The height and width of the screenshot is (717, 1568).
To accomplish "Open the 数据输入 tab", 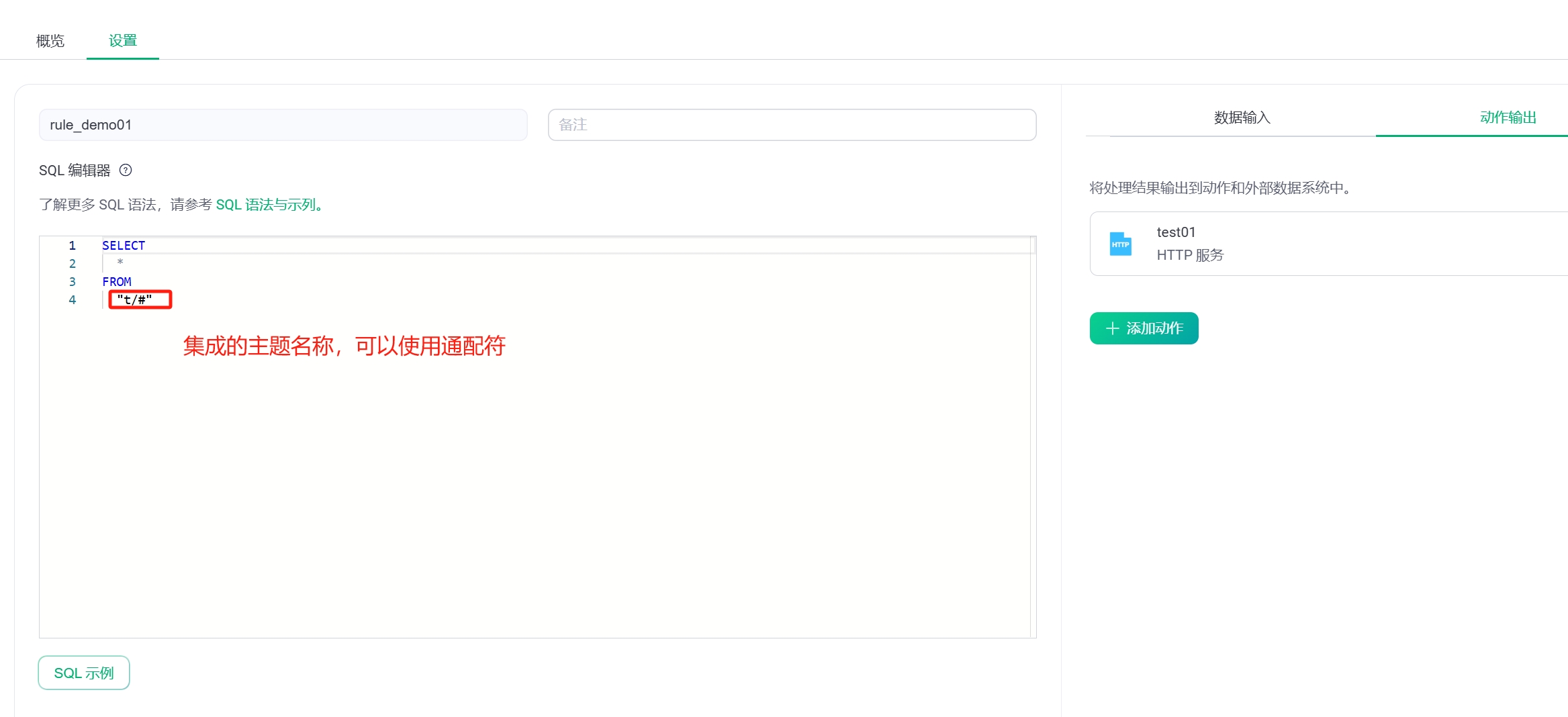I will [x=1242, y=117].
